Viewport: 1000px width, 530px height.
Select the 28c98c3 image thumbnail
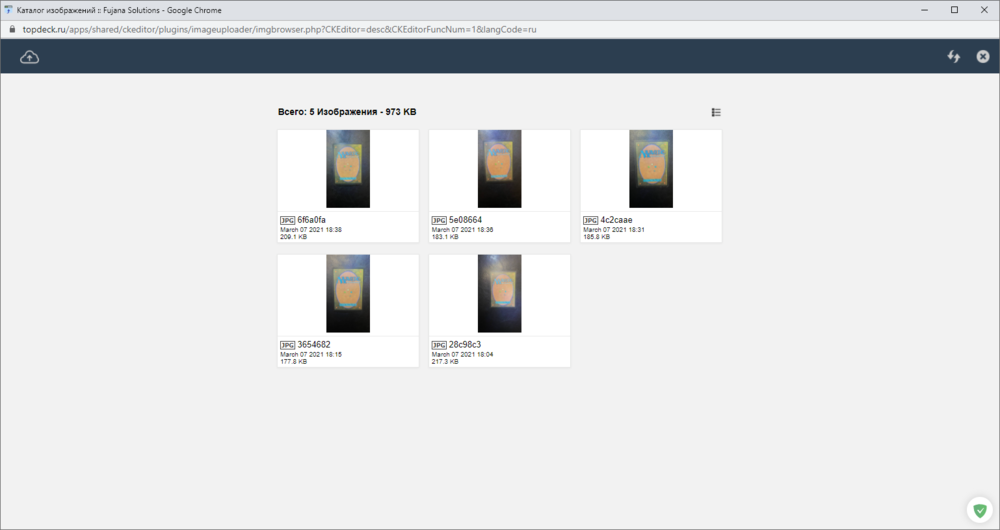tap(499, 294)
